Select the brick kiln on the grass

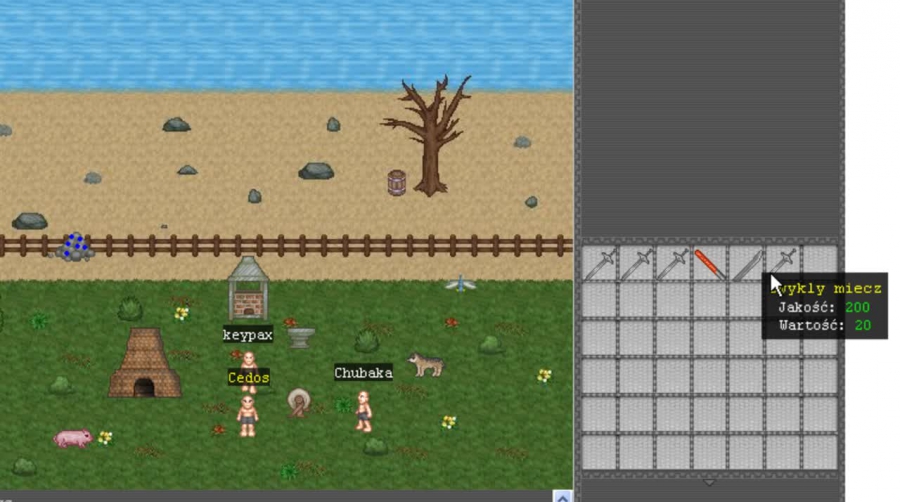click(x=144, y=364)
